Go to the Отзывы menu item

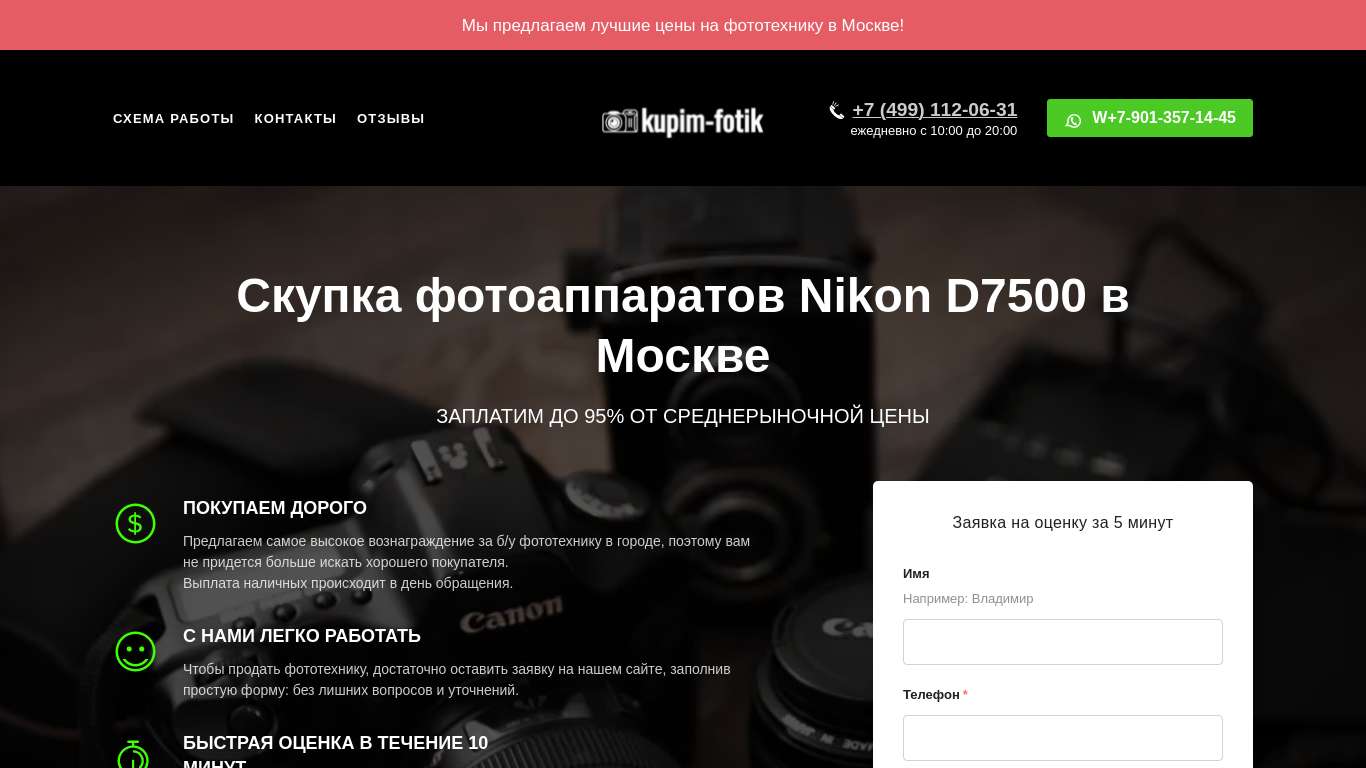click(x=391, y=118)
